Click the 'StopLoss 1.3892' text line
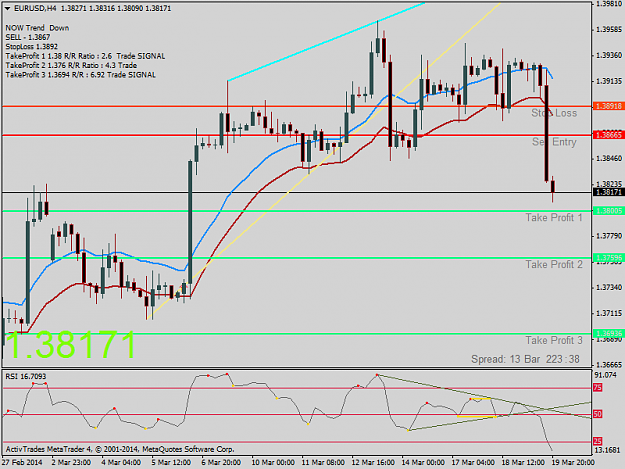This screenshot has height=469, width=625. pyautogui.click(x=31, y=47)
